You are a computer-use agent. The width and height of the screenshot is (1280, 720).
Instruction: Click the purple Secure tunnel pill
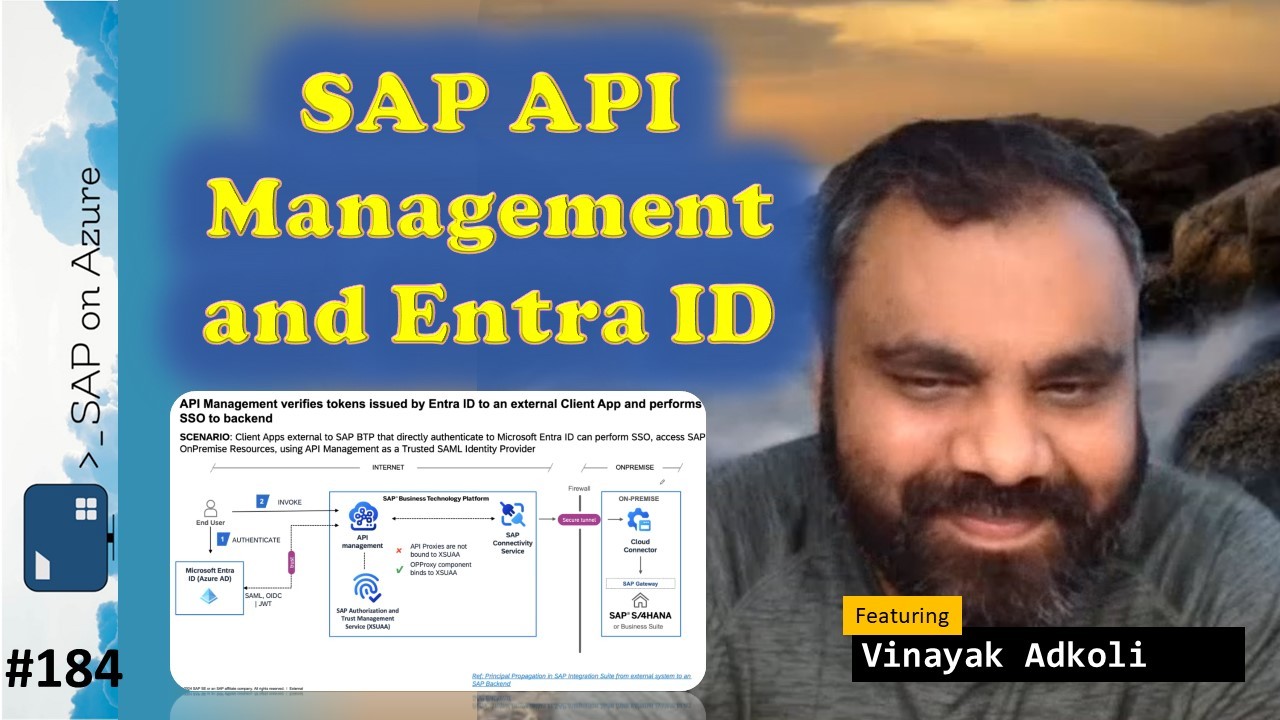point(579,520)
